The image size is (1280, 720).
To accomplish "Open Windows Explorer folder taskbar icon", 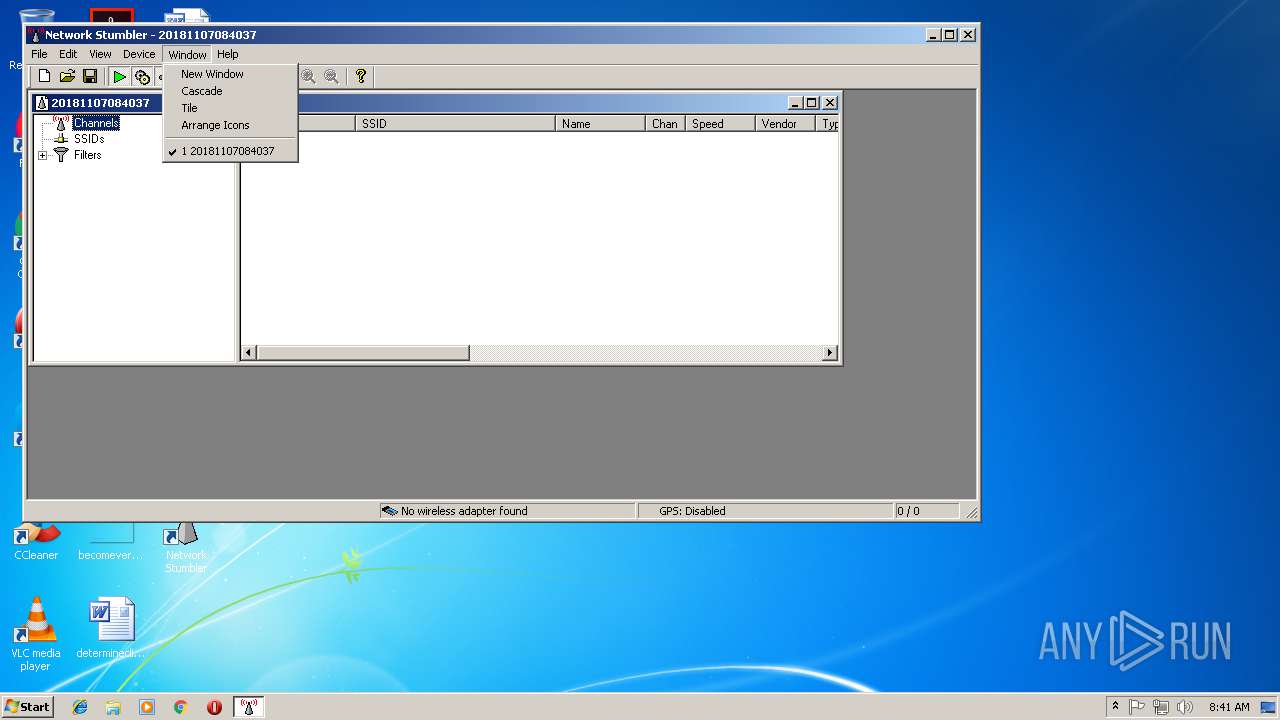I will (x=113, y=707).
